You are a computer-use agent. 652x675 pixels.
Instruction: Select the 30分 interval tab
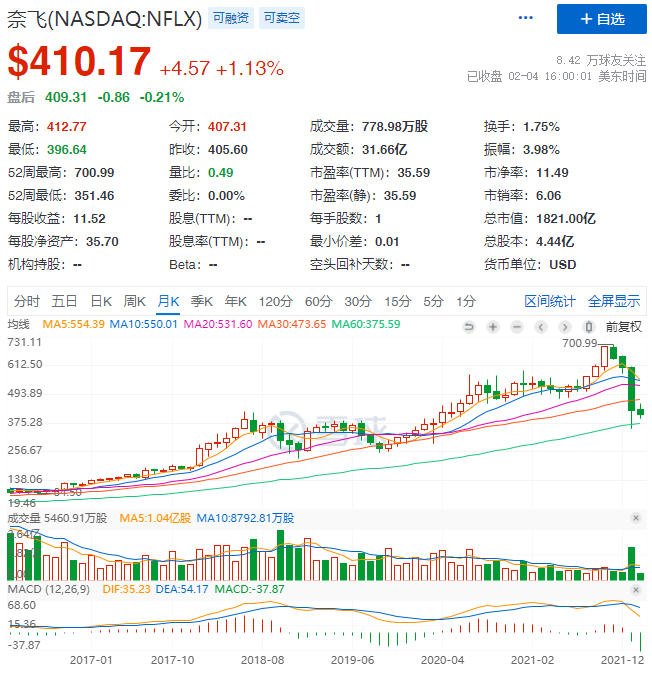click(x=358, y=301)
